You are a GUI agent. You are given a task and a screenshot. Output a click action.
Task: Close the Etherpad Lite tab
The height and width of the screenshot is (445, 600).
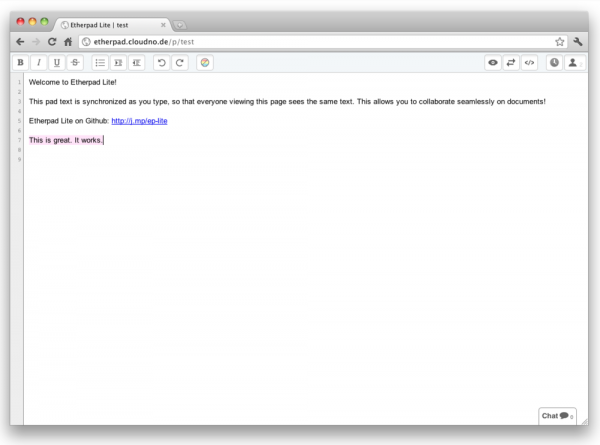click(163, 25)
